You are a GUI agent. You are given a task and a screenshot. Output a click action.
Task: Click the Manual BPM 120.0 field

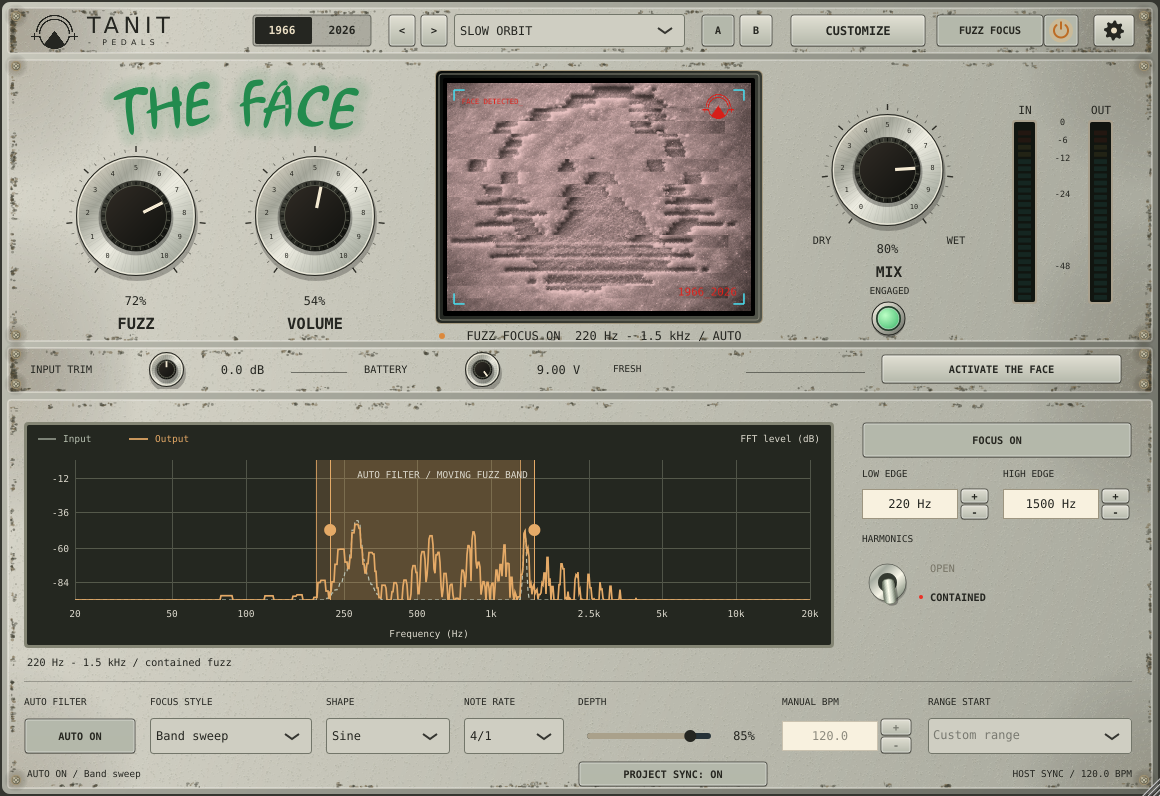829,736
